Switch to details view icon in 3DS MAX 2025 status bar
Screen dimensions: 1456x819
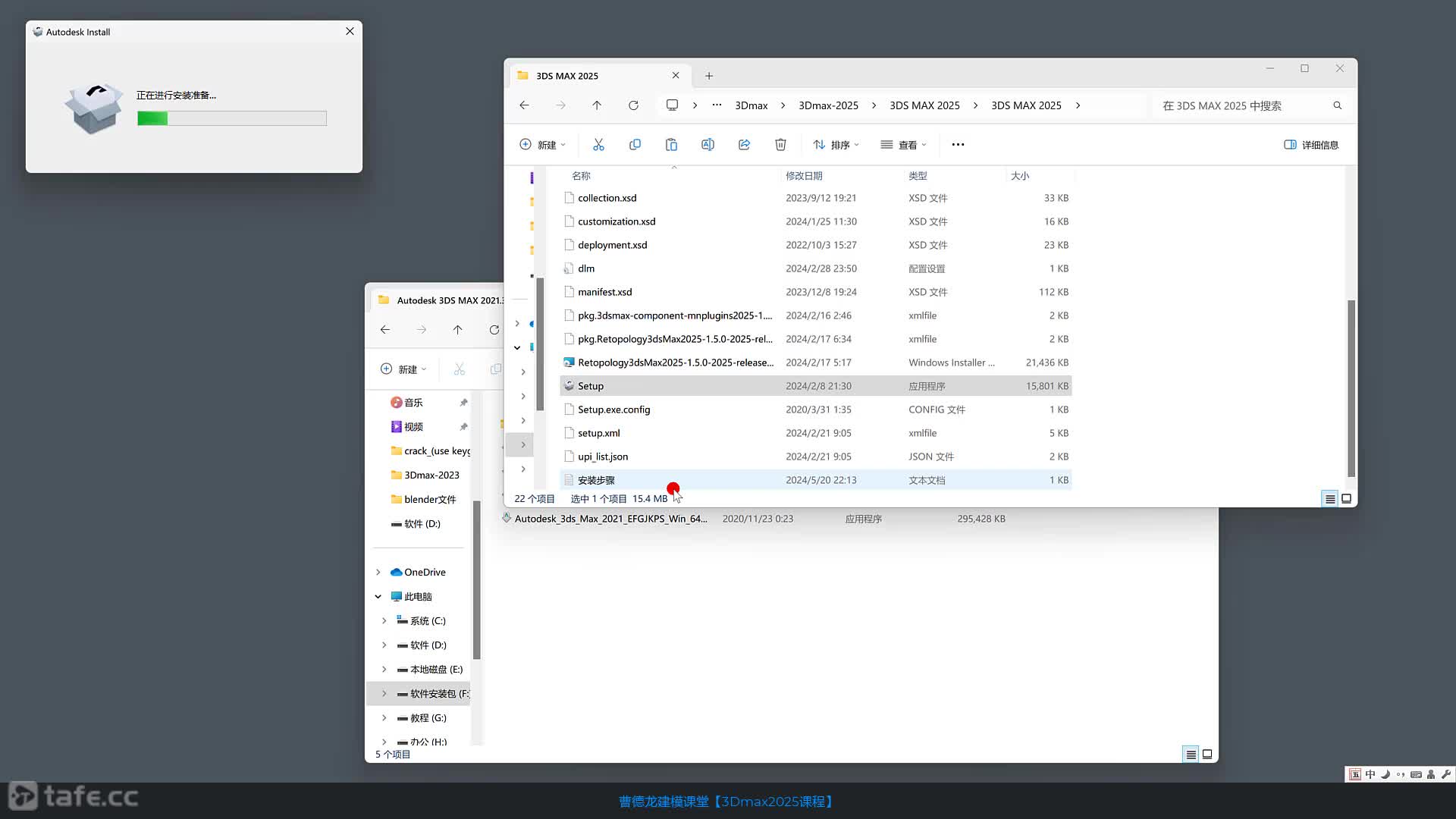[1329, 499]
